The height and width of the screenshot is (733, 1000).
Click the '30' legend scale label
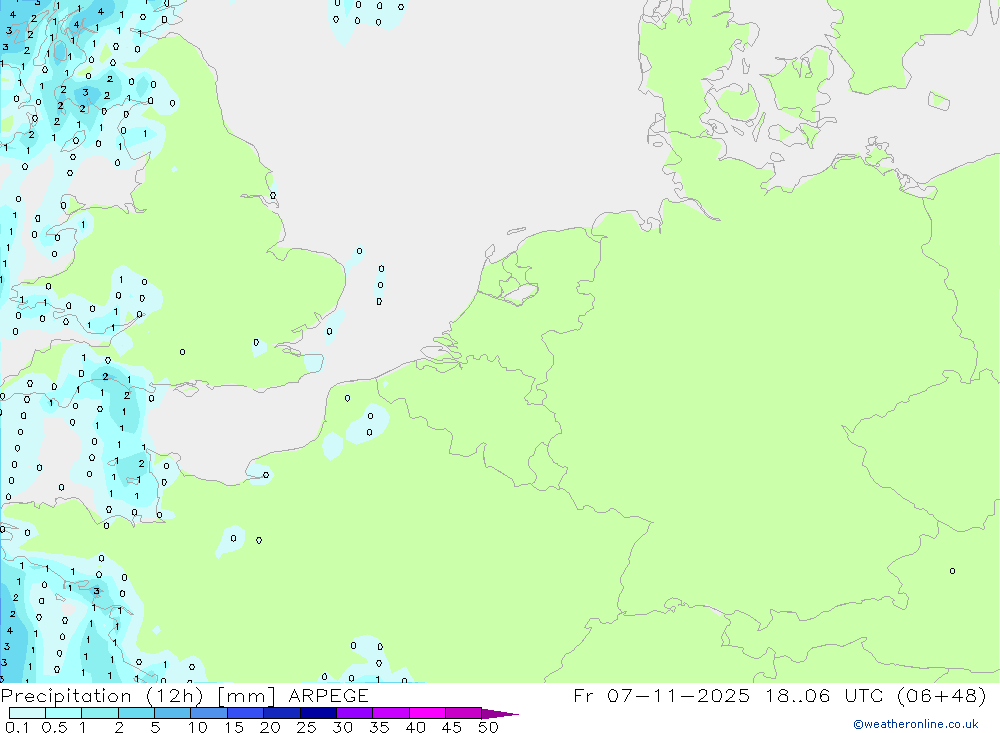coord(343,727)
